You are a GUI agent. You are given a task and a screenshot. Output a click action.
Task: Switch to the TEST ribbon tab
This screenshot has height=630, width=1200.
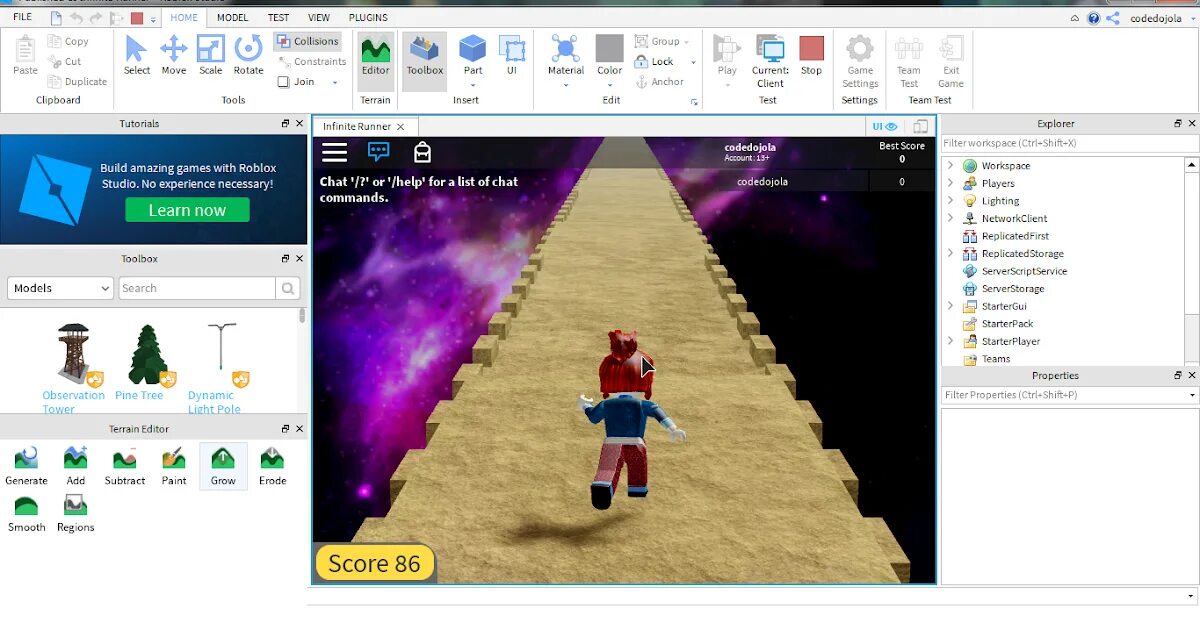click(x=278, y=18)
